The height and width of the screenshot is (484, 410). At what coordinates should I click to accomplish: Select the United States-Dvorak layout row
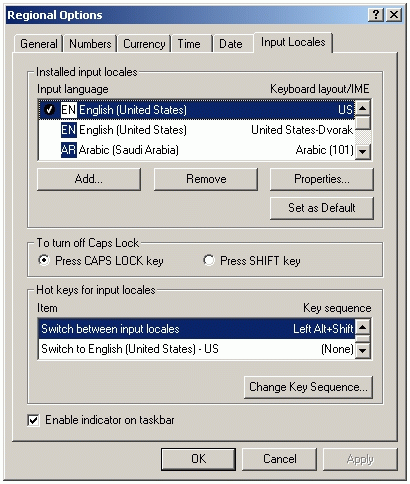197,130
